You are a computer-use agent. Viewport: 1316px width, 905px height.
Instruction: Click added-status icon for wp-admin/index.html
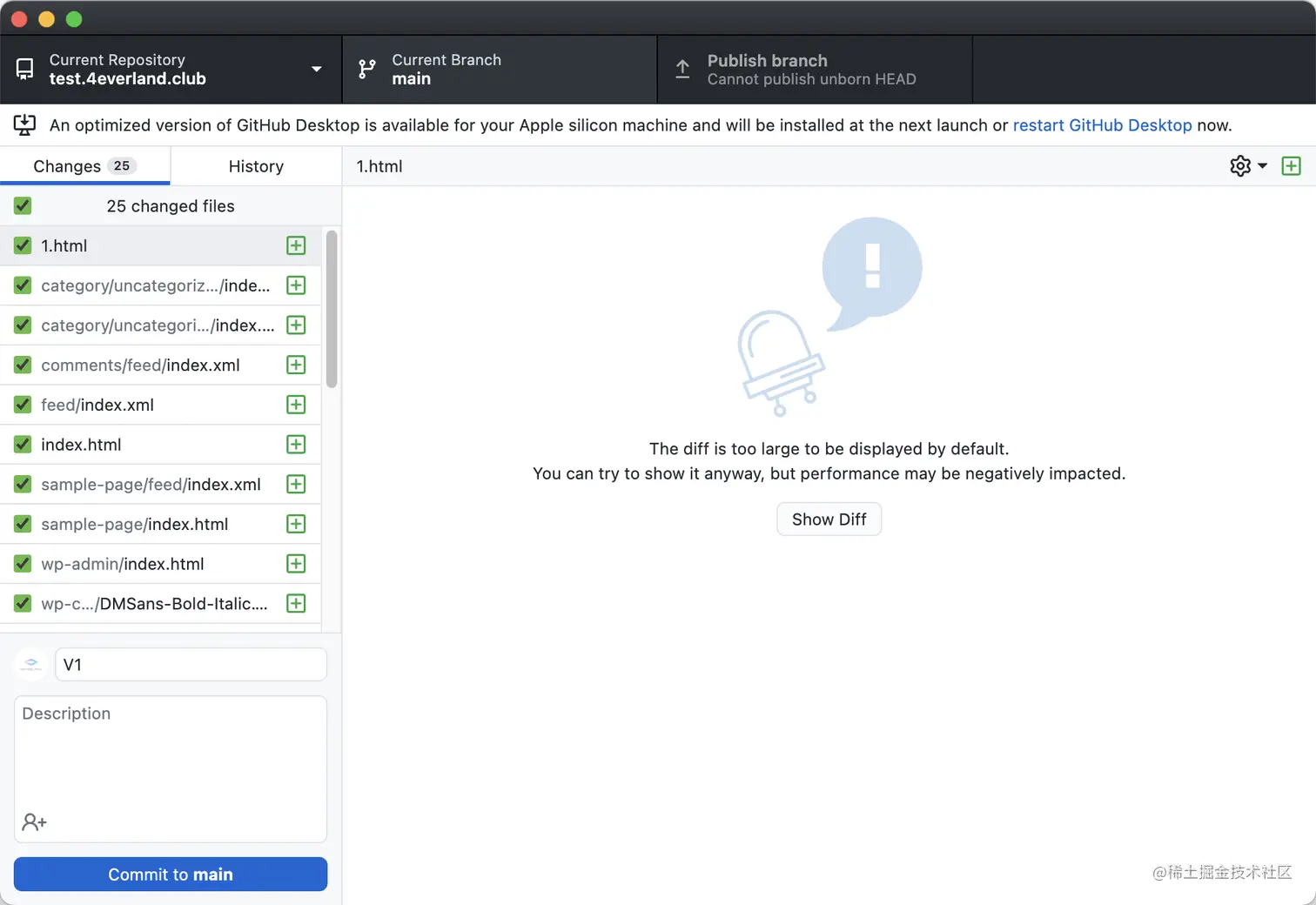click(296, 564)
